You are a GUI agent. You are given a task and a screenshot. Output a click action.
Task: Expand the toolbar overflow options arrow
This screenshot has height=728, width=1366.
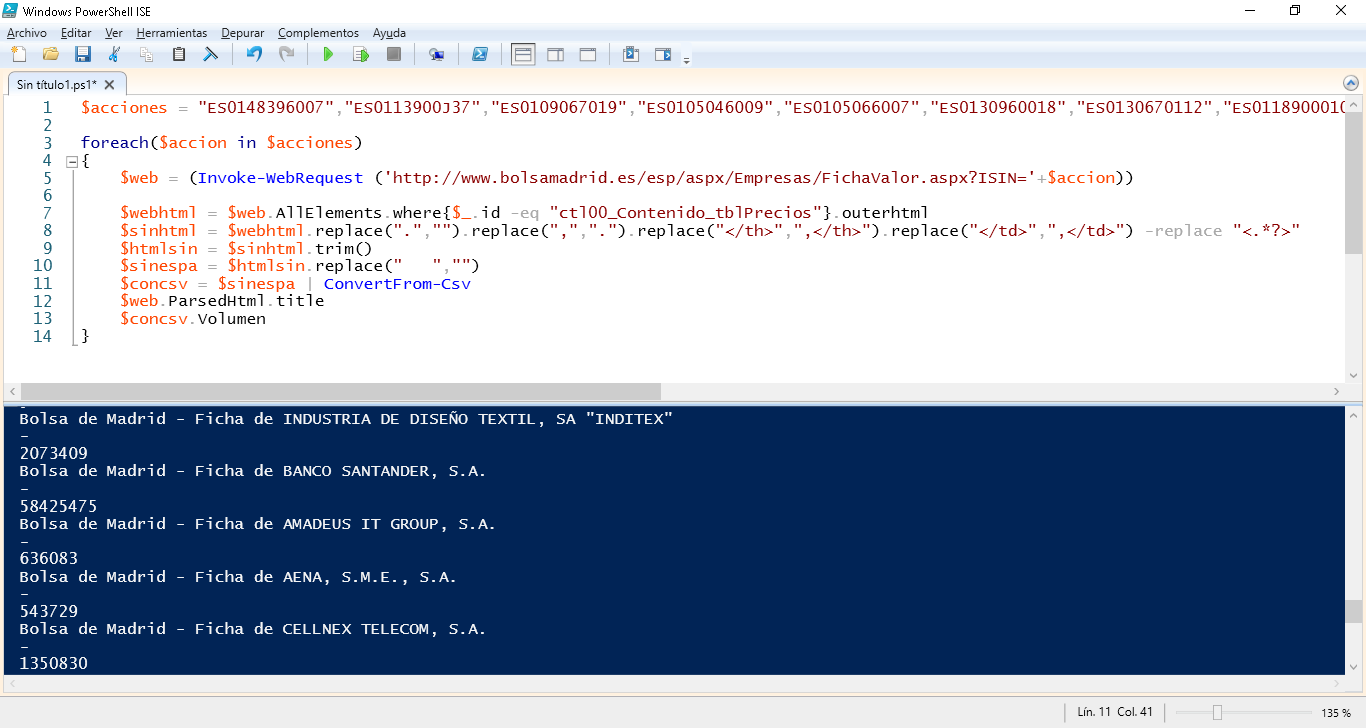tap(686, 61)
